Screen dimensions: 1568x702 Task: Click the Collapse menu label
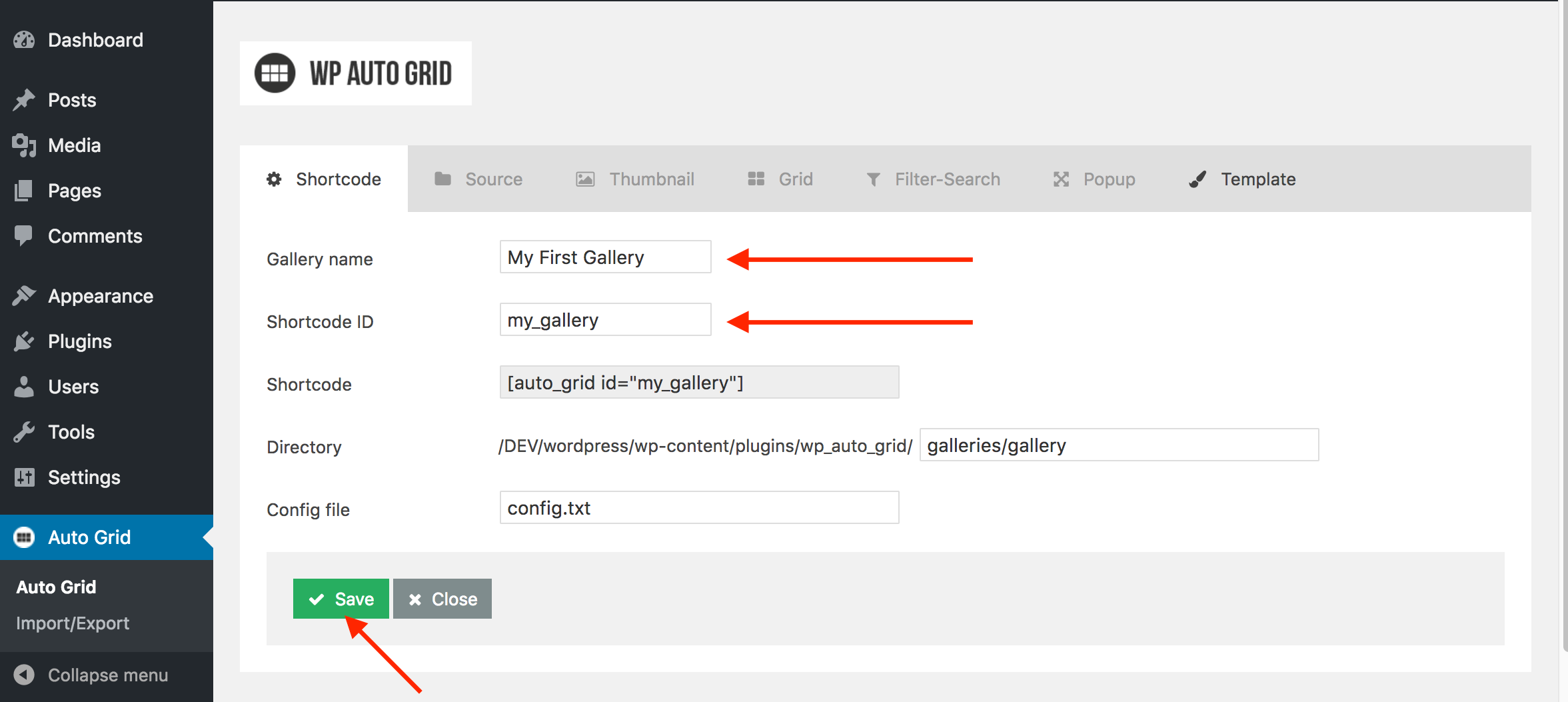(x=108, y=675)
